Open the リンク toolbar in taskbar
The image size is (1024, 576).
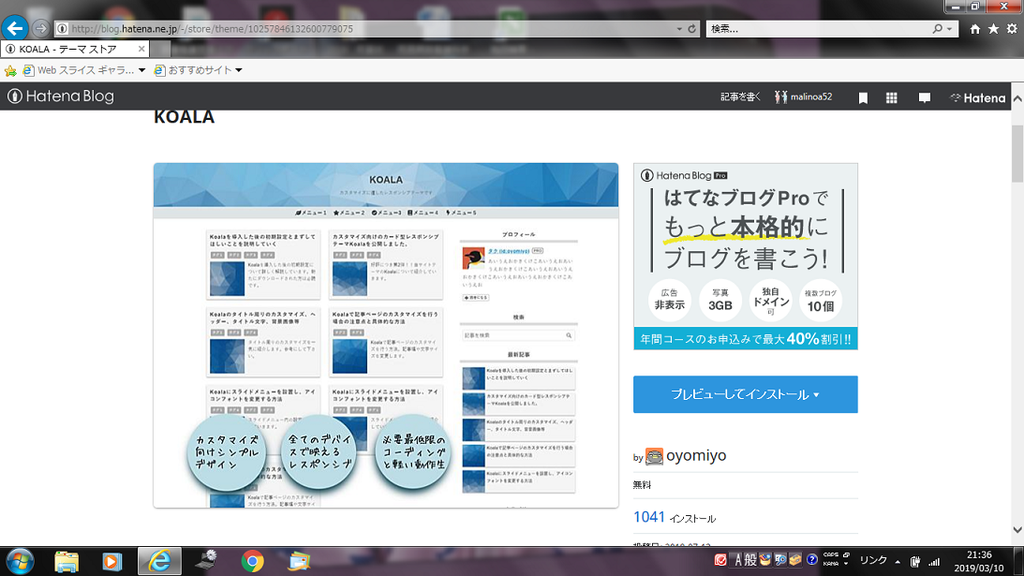(873, 560)
